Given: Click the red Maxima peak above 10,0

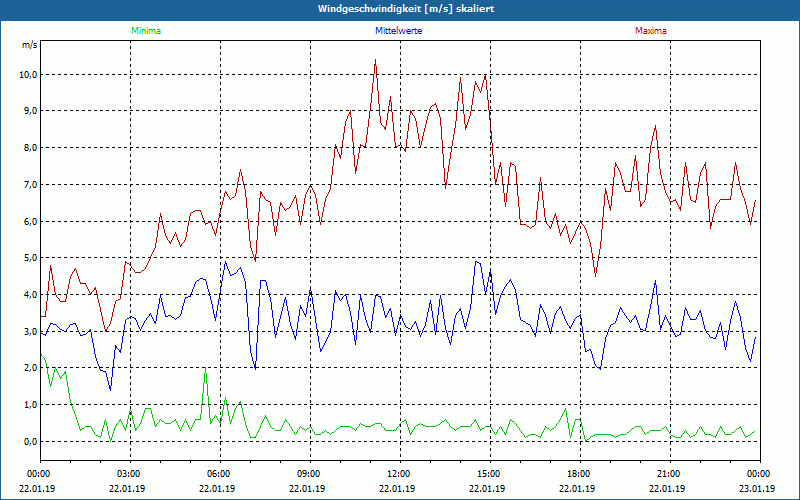Looking at the screenshot, I should pyautogui.click(x=376, y=60).
